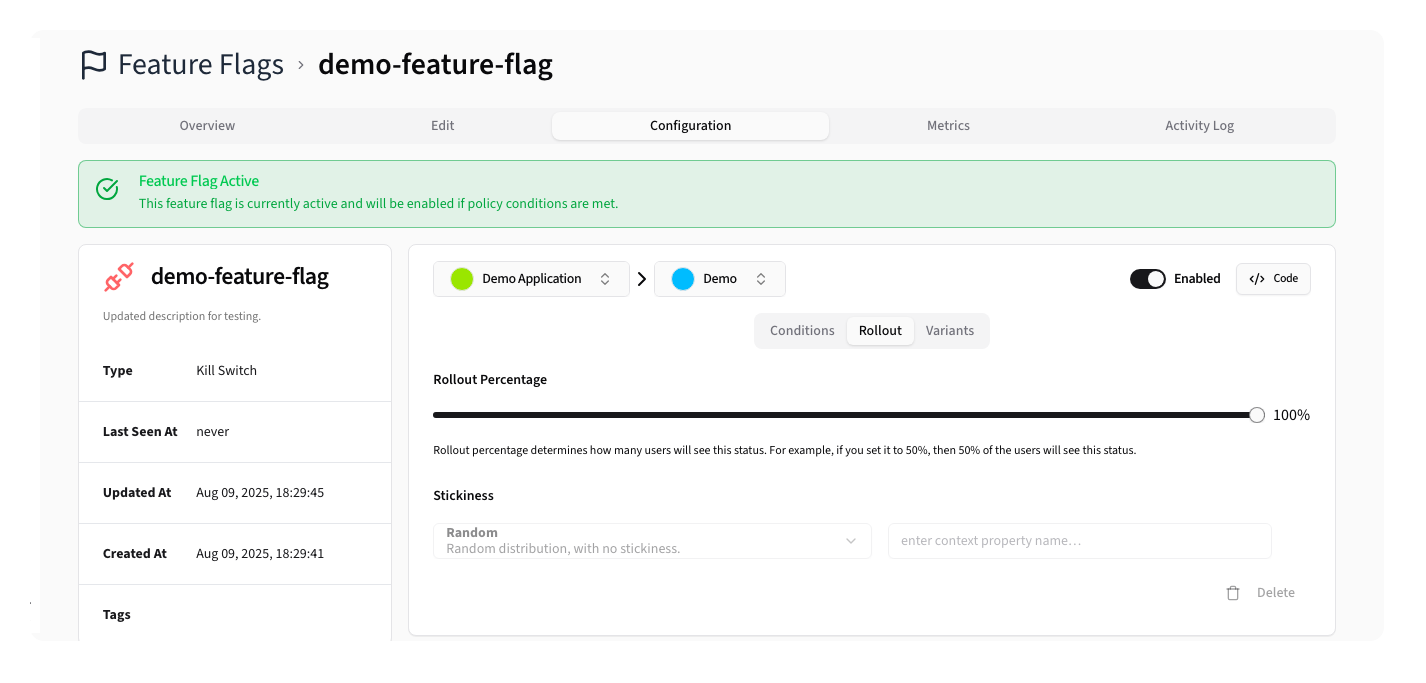The image size is (1426, 683).
Task: Open the Variants tab
Action: [949, 330]
